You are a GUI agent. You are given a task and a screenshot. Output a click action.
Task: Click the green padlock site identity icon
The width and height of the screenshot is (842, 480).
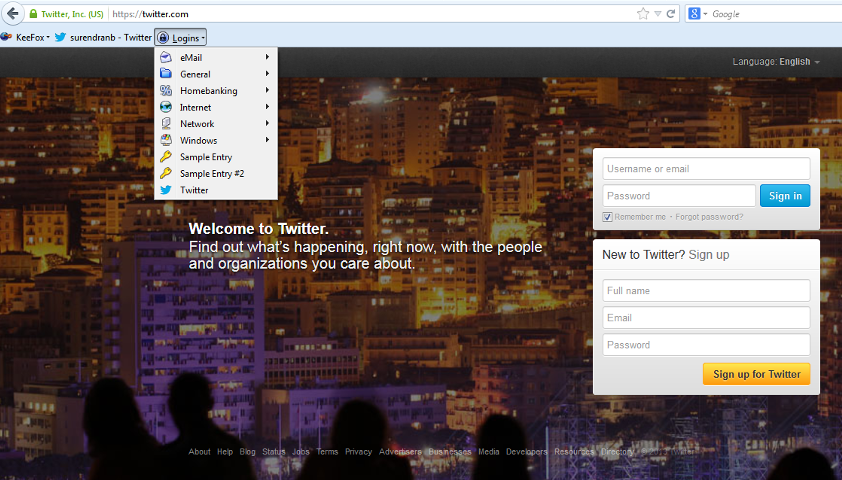pyautogui.click(x=33, y=14)
